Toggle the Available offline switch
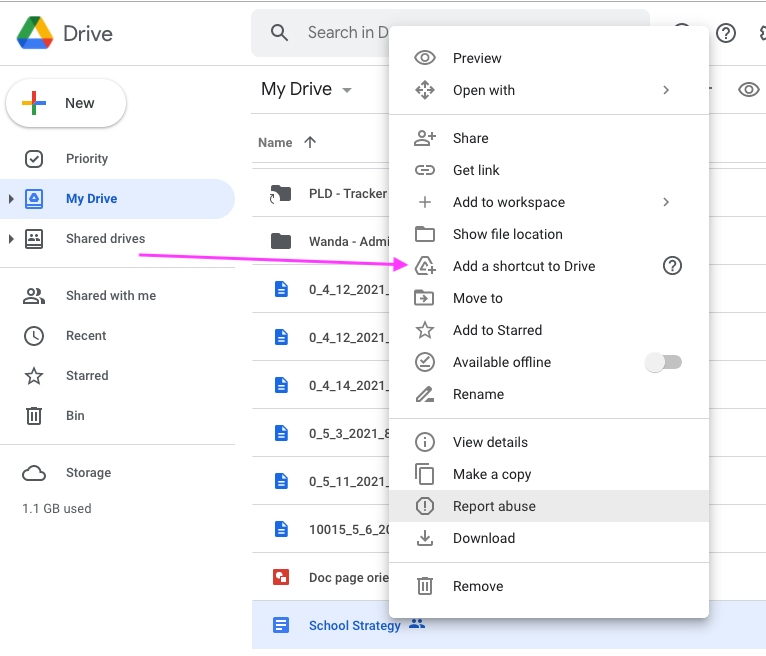This screenshot has height=656, width=766. click(663, 362)
